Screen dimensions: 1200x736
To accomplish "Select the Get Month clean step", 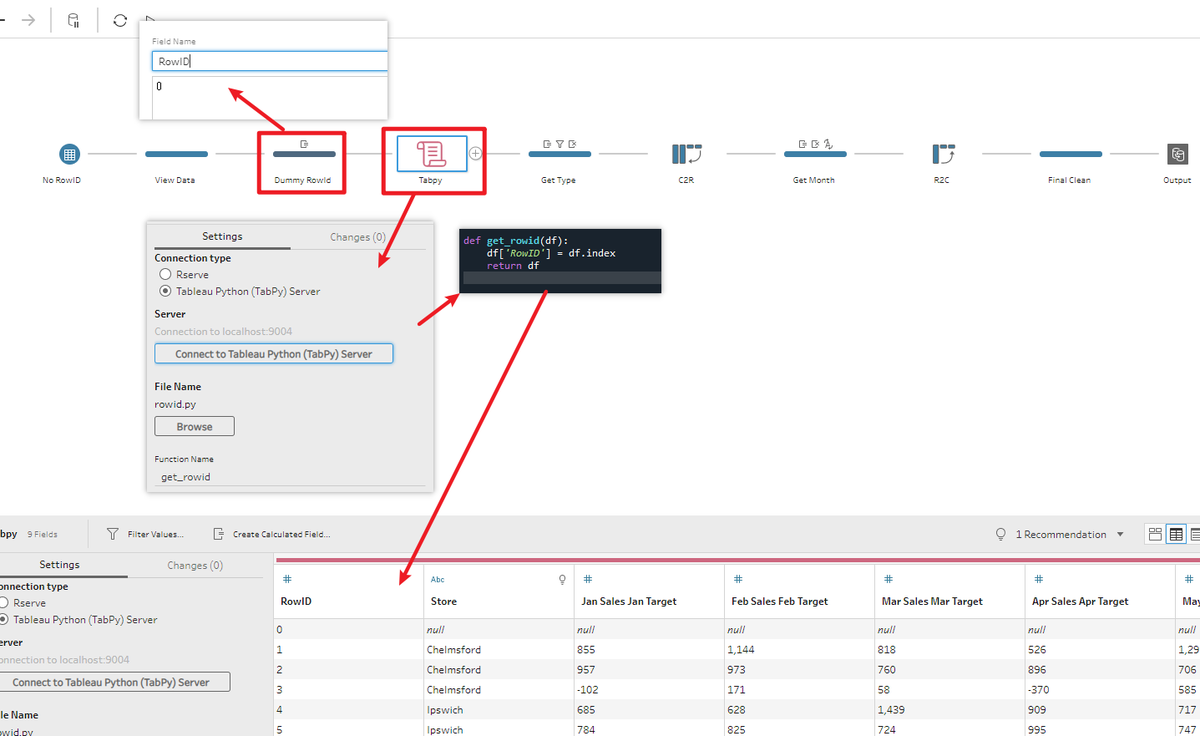I will (x=814, y=154).
